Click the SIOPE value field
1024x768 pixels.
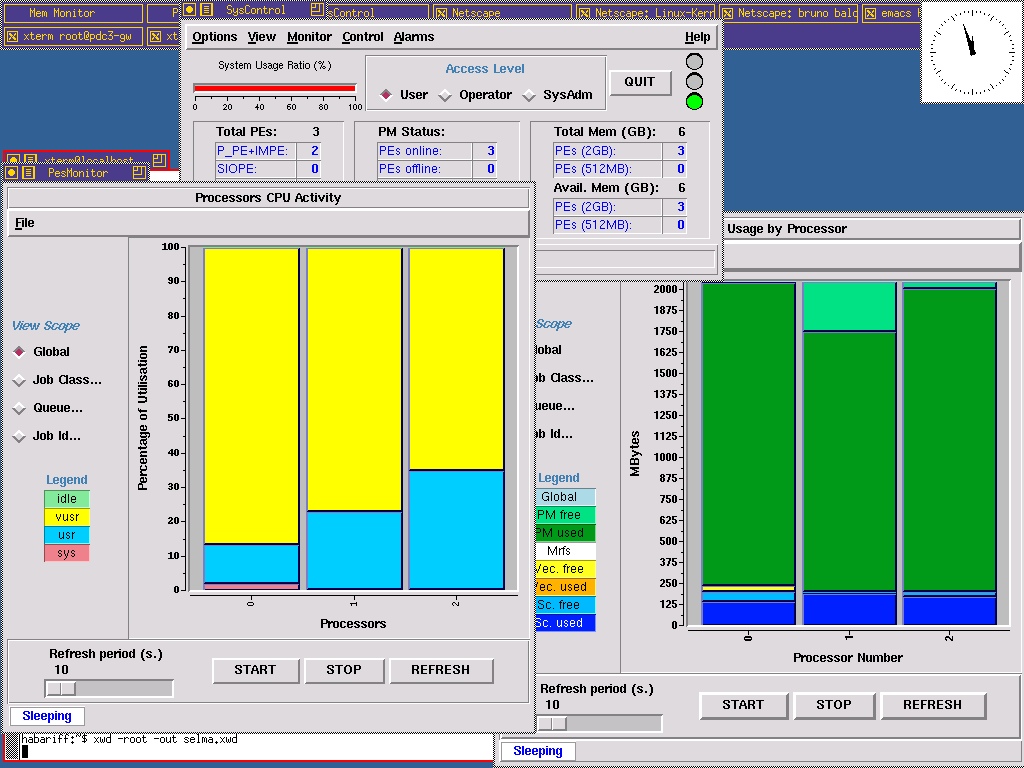click(308, 169)
